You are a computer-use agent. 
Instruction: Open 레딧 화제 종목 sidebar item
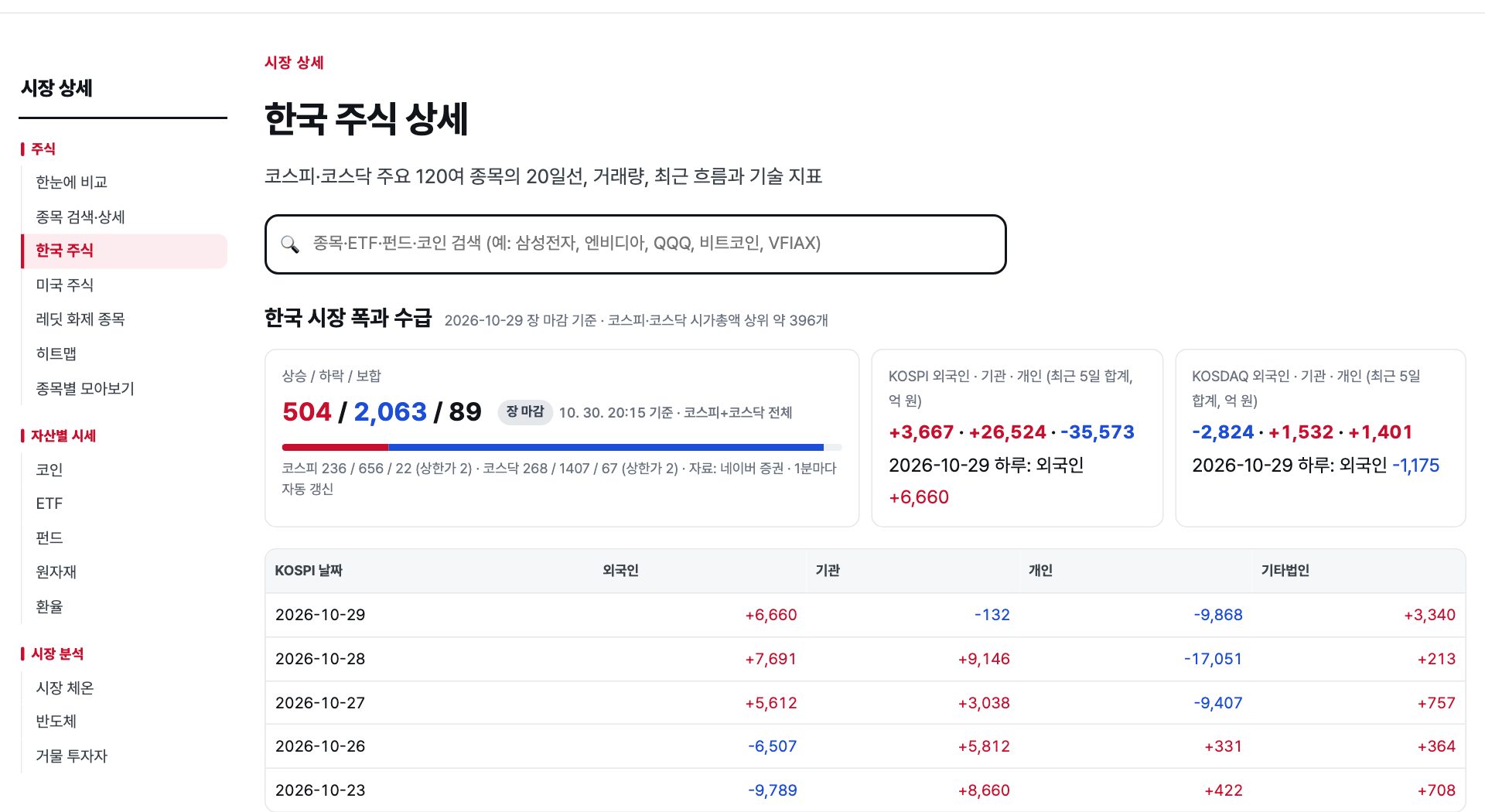pos(80,319)
